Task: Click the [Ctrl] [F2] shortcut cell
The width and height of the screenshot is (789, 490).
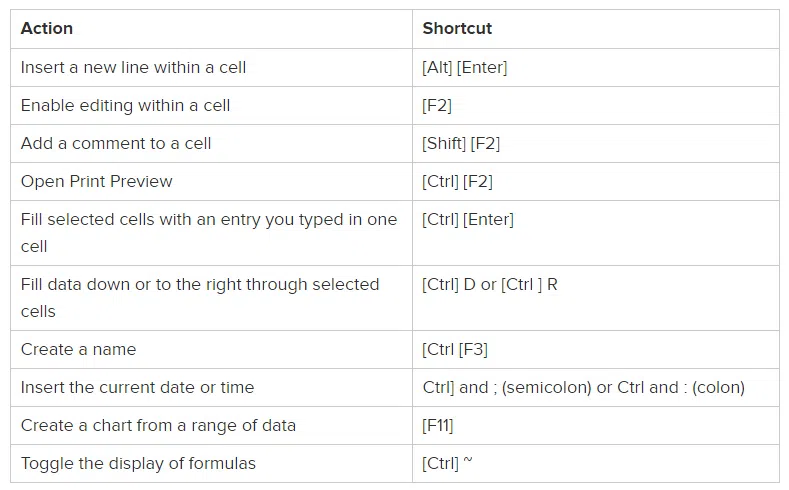Action: click(457, 182)
